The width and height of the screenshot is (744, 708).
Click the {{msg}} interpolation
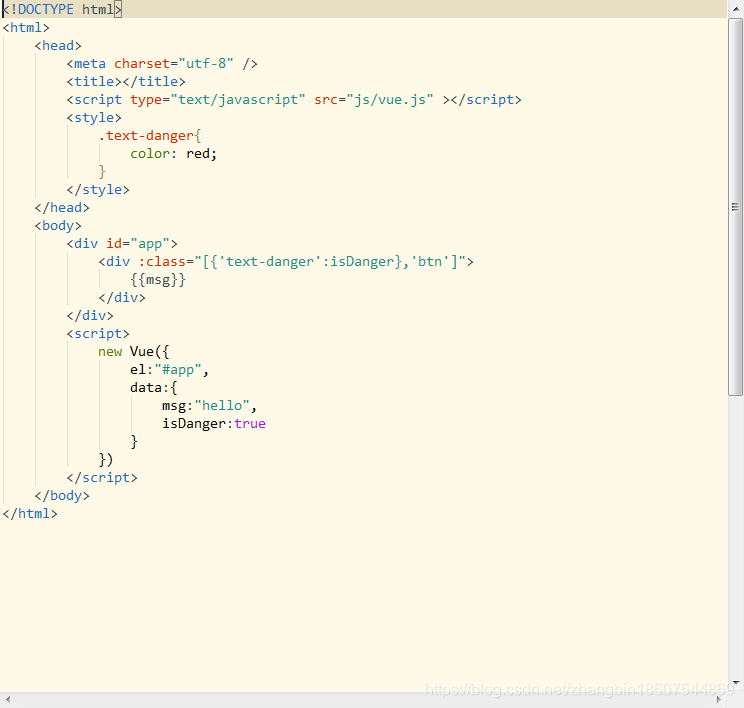(x=158, y=280)
